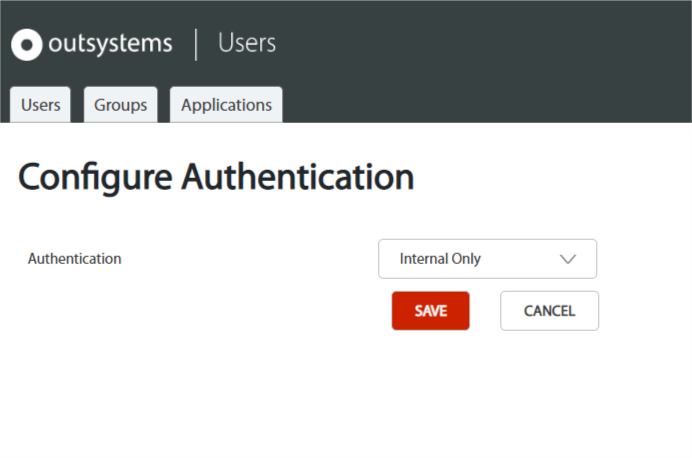This screenshot has height=458, width=692.
Task: Click the chevron arrow in Authentication dropdown
Action: pyautogui.click(x=568, y=259)
